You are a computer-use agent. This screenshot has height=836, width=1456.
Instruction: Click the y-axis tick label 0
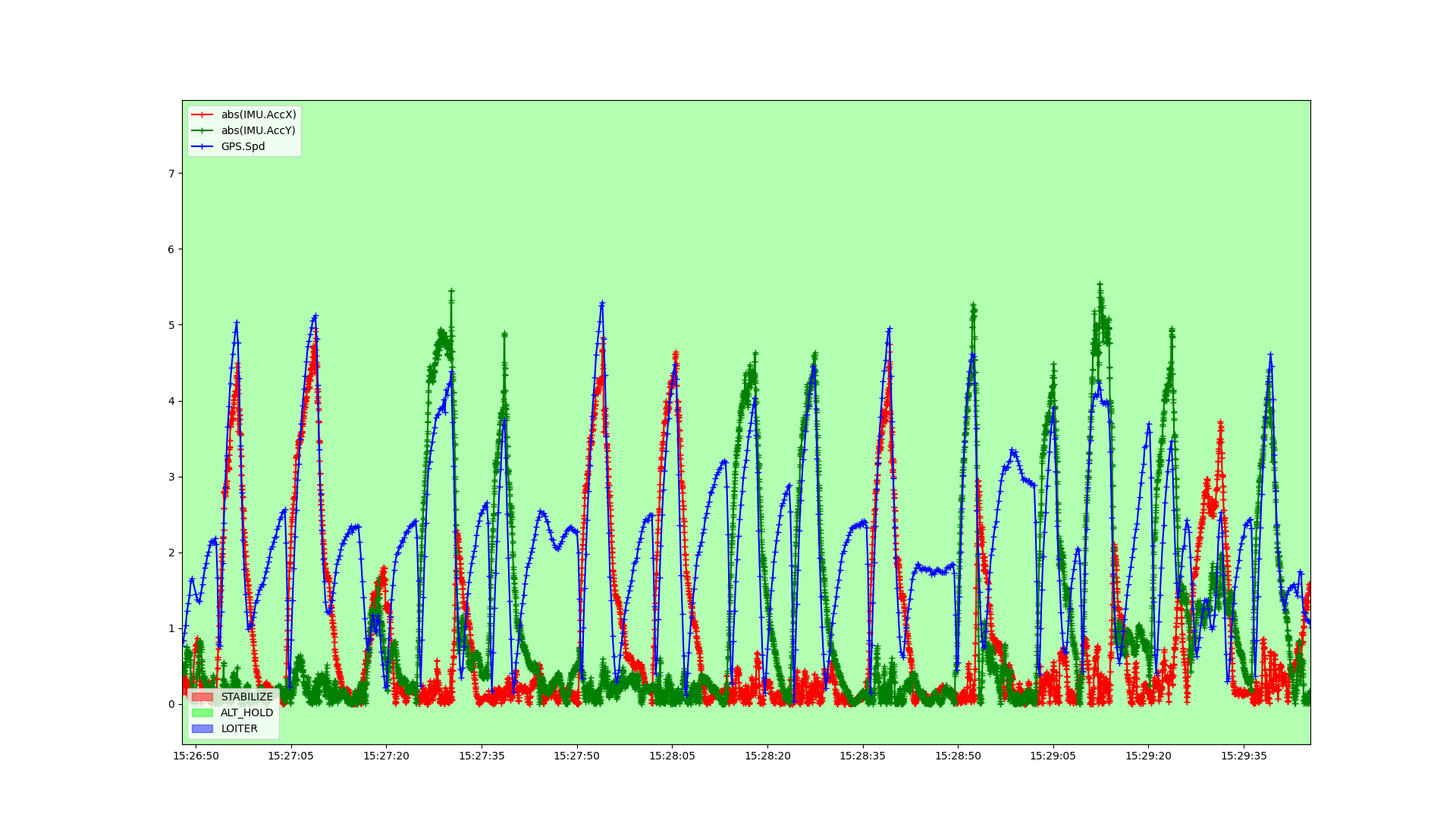click(x=171, y=704)
